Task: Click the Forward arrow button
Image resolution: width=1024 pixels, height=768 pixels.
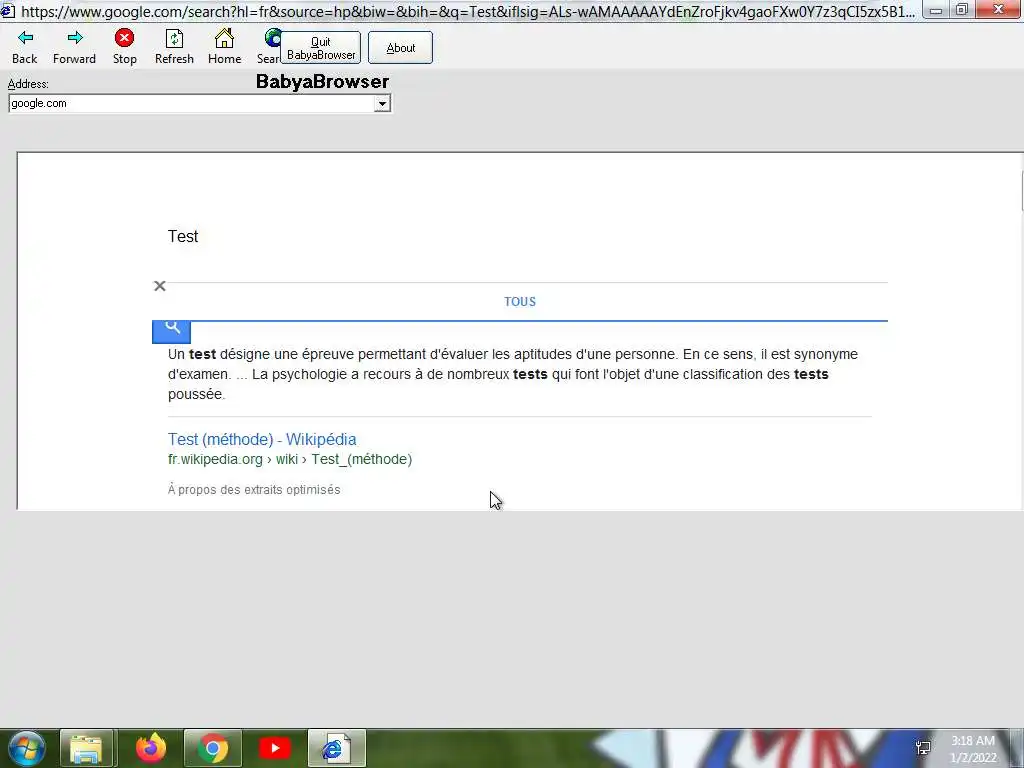Action: pos(74,47)
